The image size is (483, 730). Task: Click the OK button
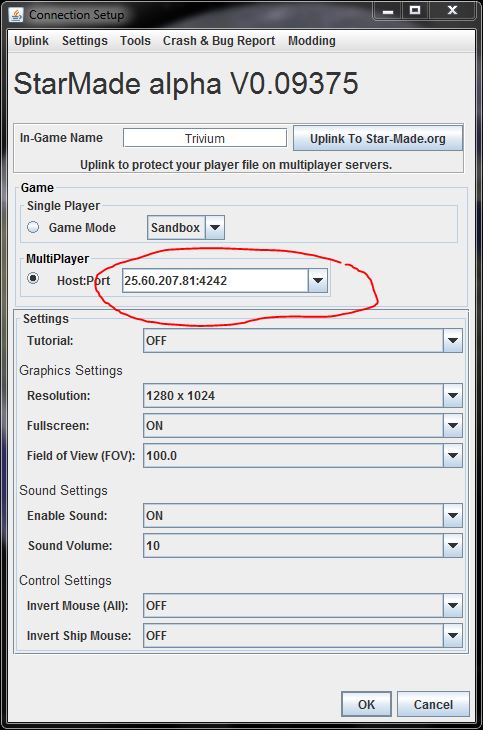point(366,704)
